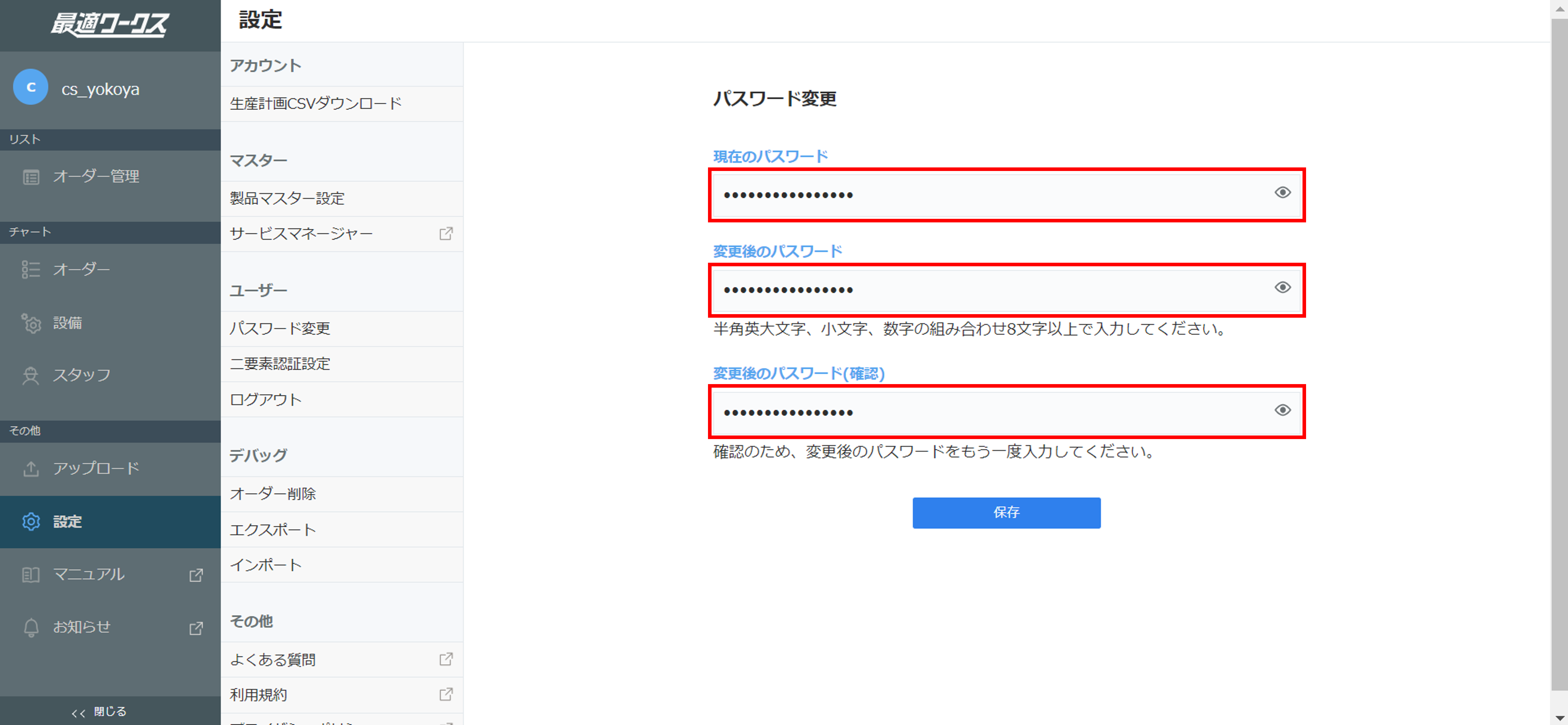Click the マスター section header
The image size is (1568, 725).
(259, 161)
